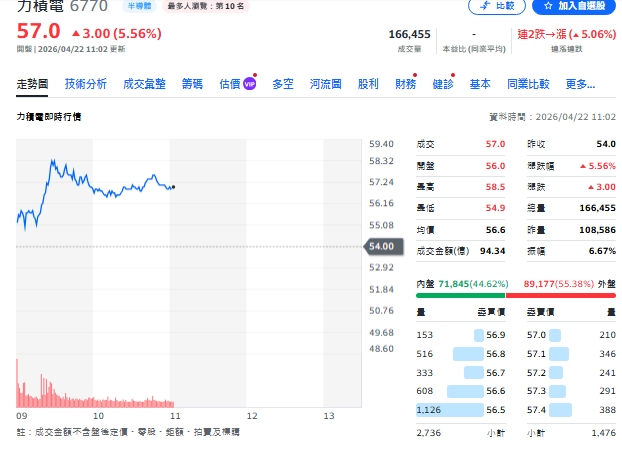Viewport: 622px width, 450px height.
Task: Click the bid volume bar at 56.5
Action: [450, 410]
